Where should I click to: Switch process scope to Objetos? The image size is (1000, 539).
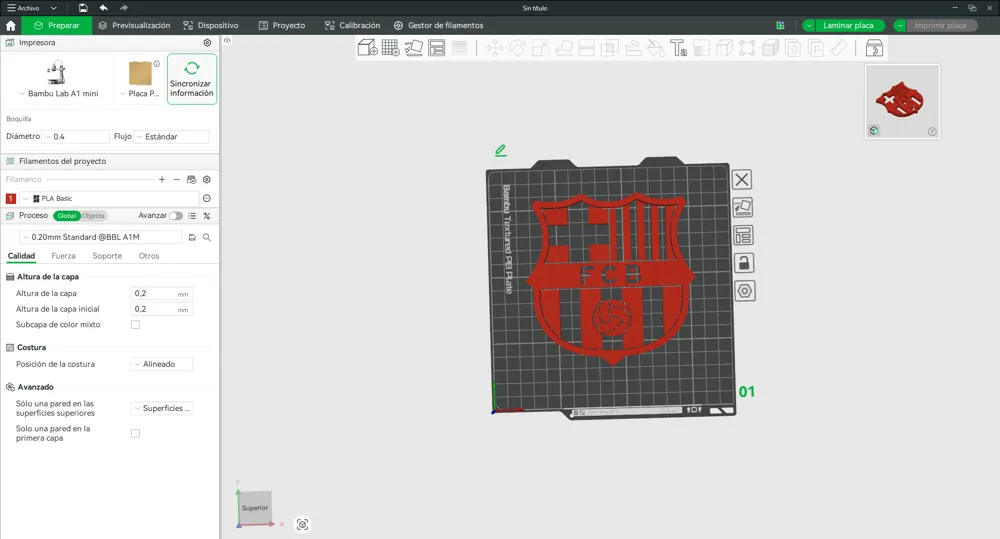click(93, 216)
